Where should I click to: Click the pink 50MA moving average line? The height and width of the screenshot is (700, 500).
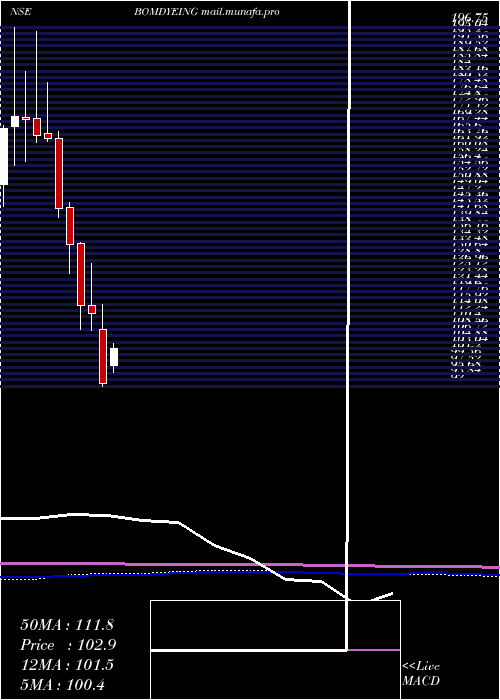pyautogui.click(x=250, y=565)
